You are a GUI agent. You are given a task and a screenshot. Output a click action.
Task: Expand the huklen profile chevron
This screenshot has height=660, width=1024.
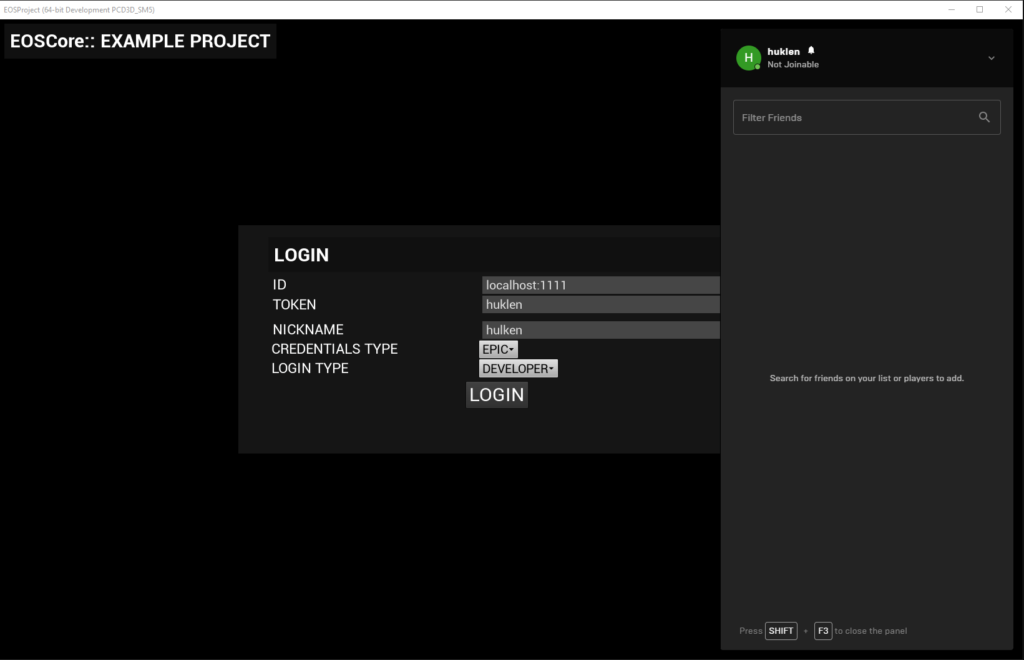click(x=991, y=58)
